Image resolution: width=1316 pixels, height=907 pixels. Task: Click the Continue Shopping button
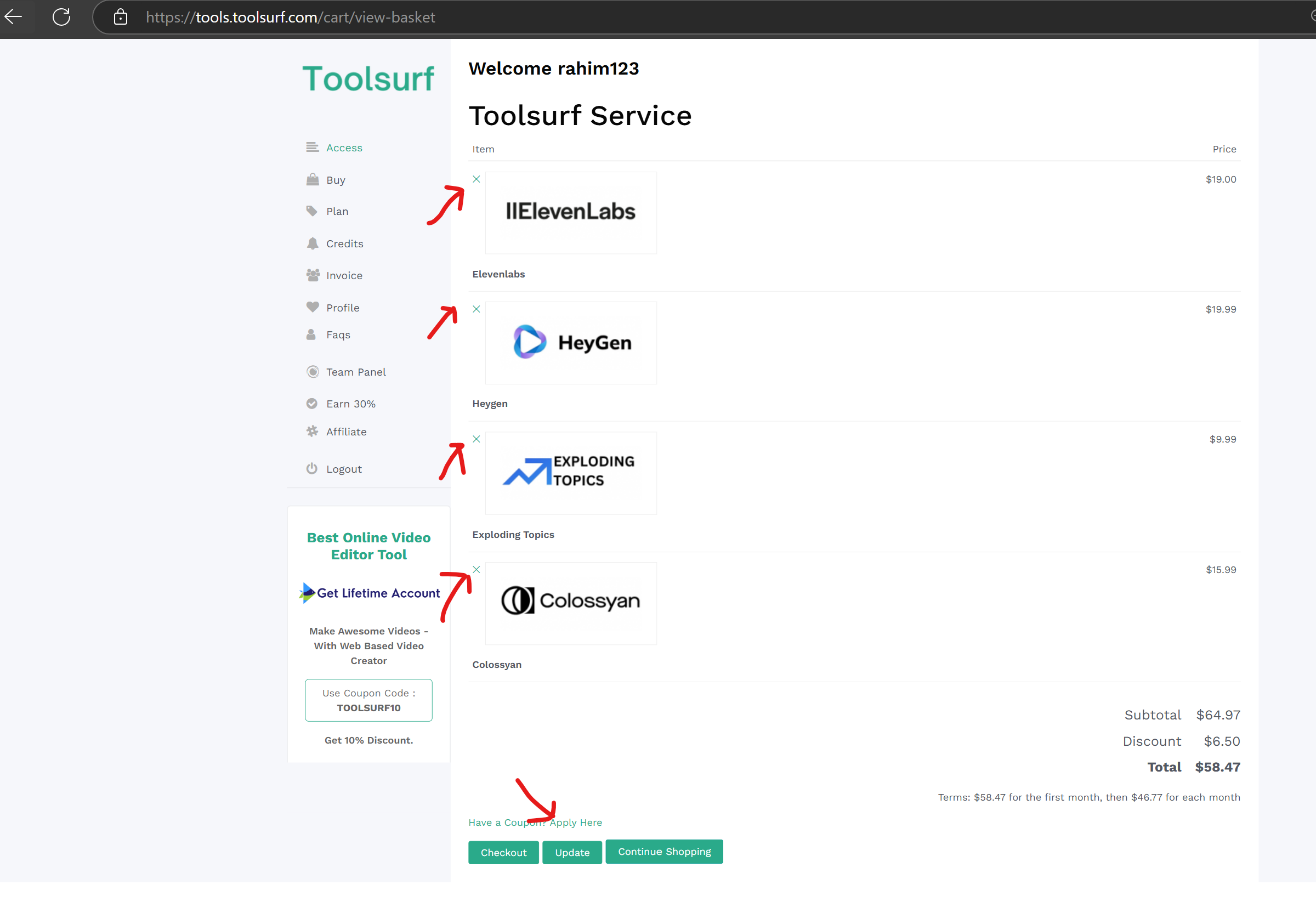click(x=664, y=851)
